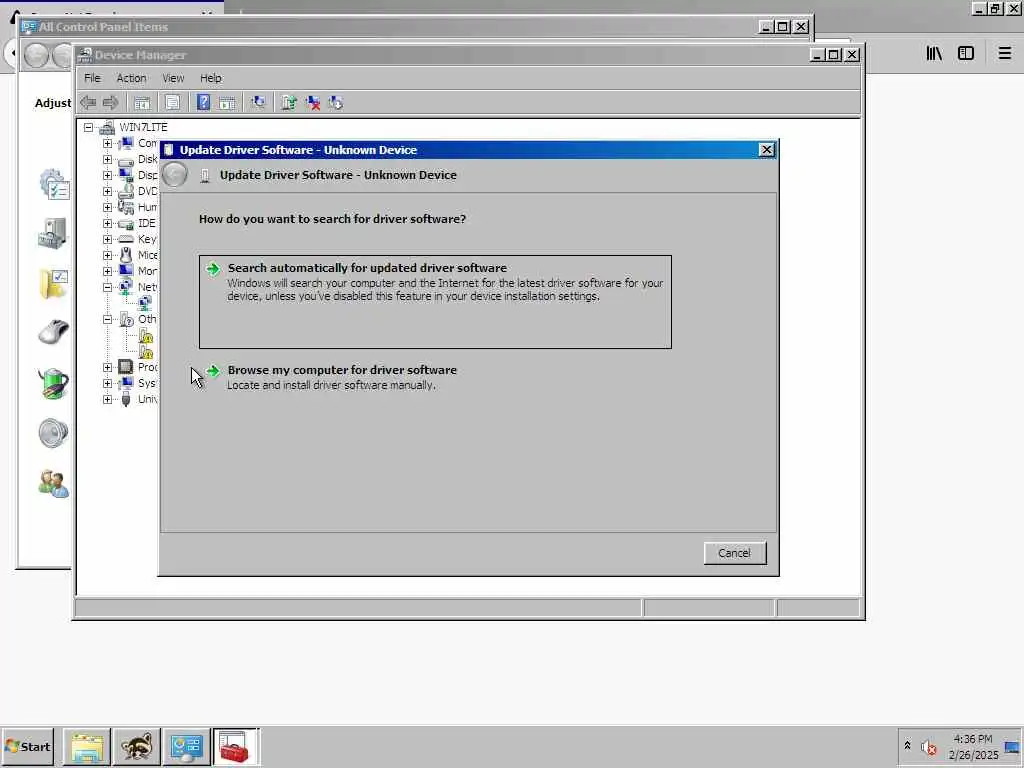
Task: Click the blue Help question-mark toolbar icon
Action: (x=203, y=103)
